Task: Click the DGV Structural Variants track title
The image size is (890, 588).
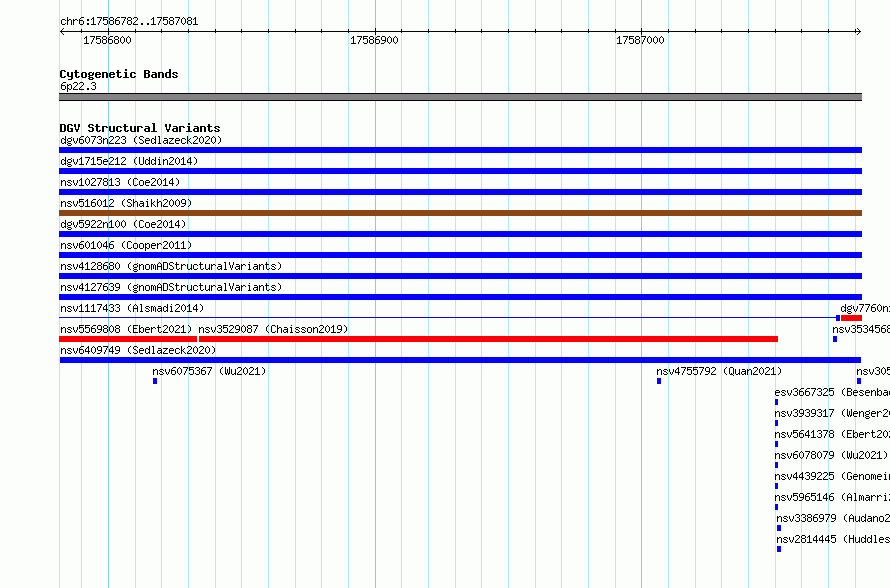Action: click(x=140, y=128)
